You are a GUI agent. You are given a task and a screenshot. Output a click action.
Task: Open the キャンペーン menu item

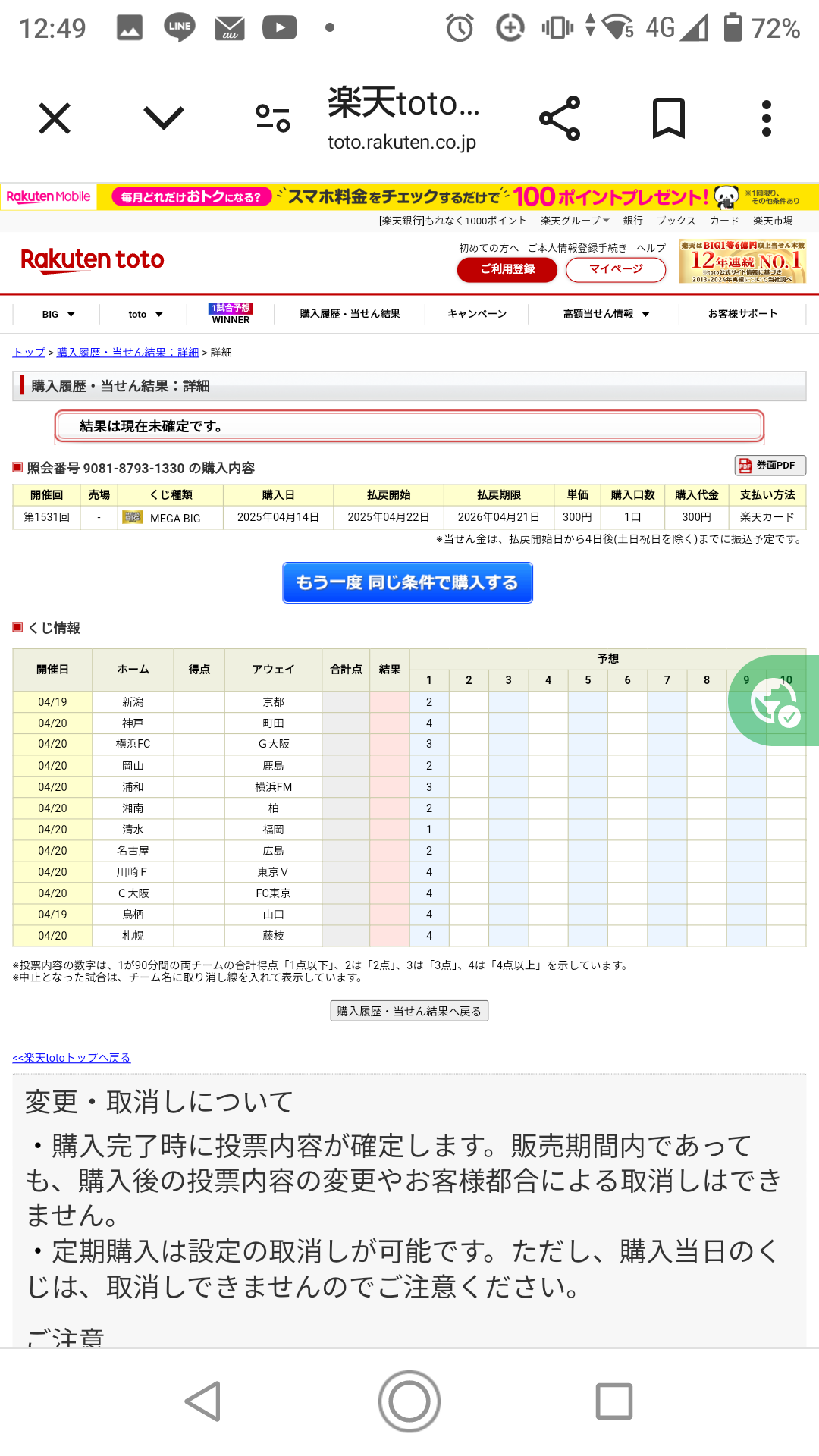coord(477,314)
